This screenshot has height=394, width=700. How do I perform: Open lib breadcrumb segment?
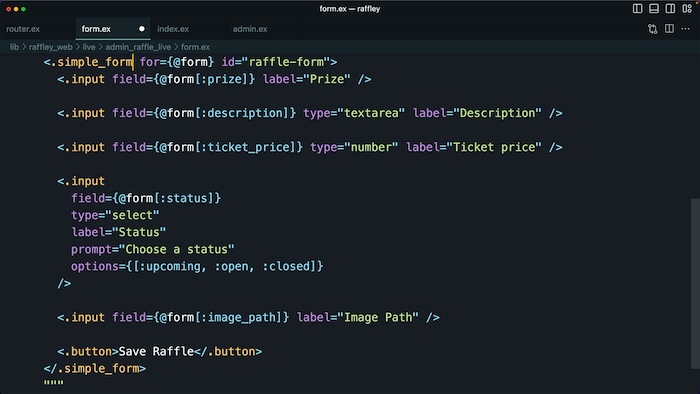14,47
